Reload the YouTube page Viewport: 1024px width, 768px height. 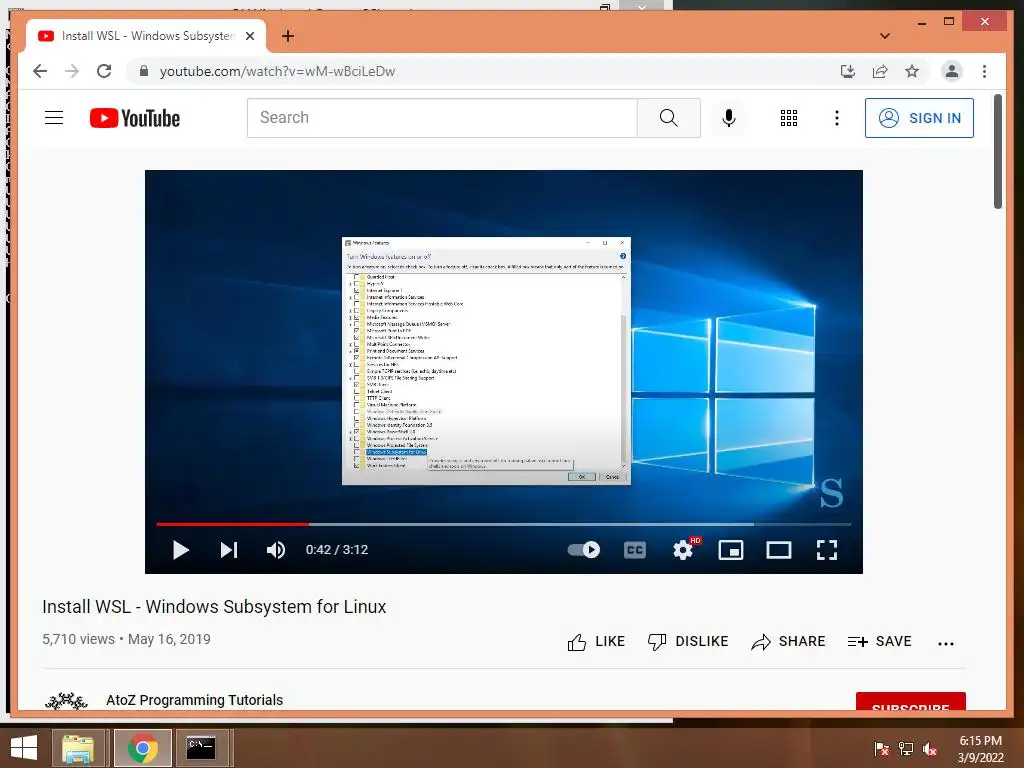[104, 71]
